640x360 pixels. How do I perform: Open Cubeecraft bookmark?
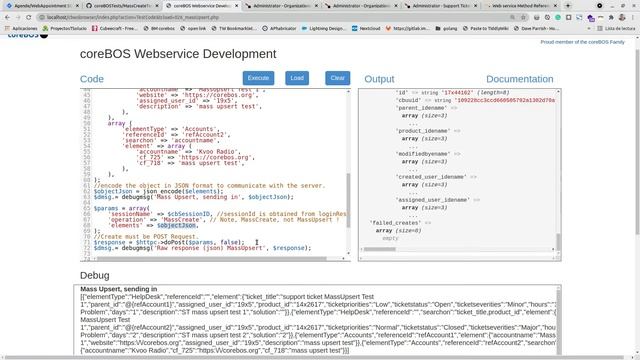coord(115,29)
